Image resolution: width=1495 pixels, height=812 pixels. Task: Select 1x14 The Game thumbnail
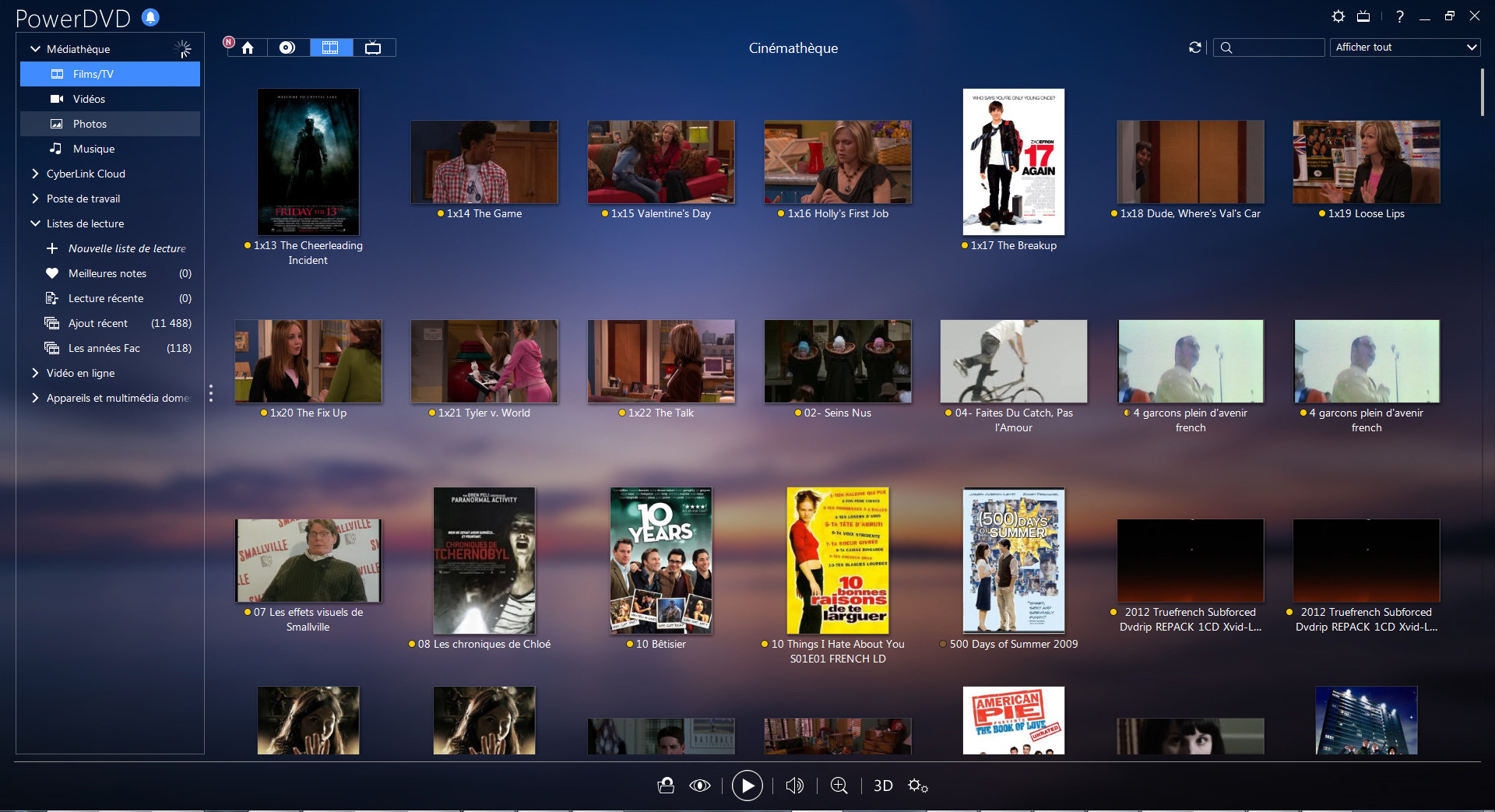[x=484, y=162]
